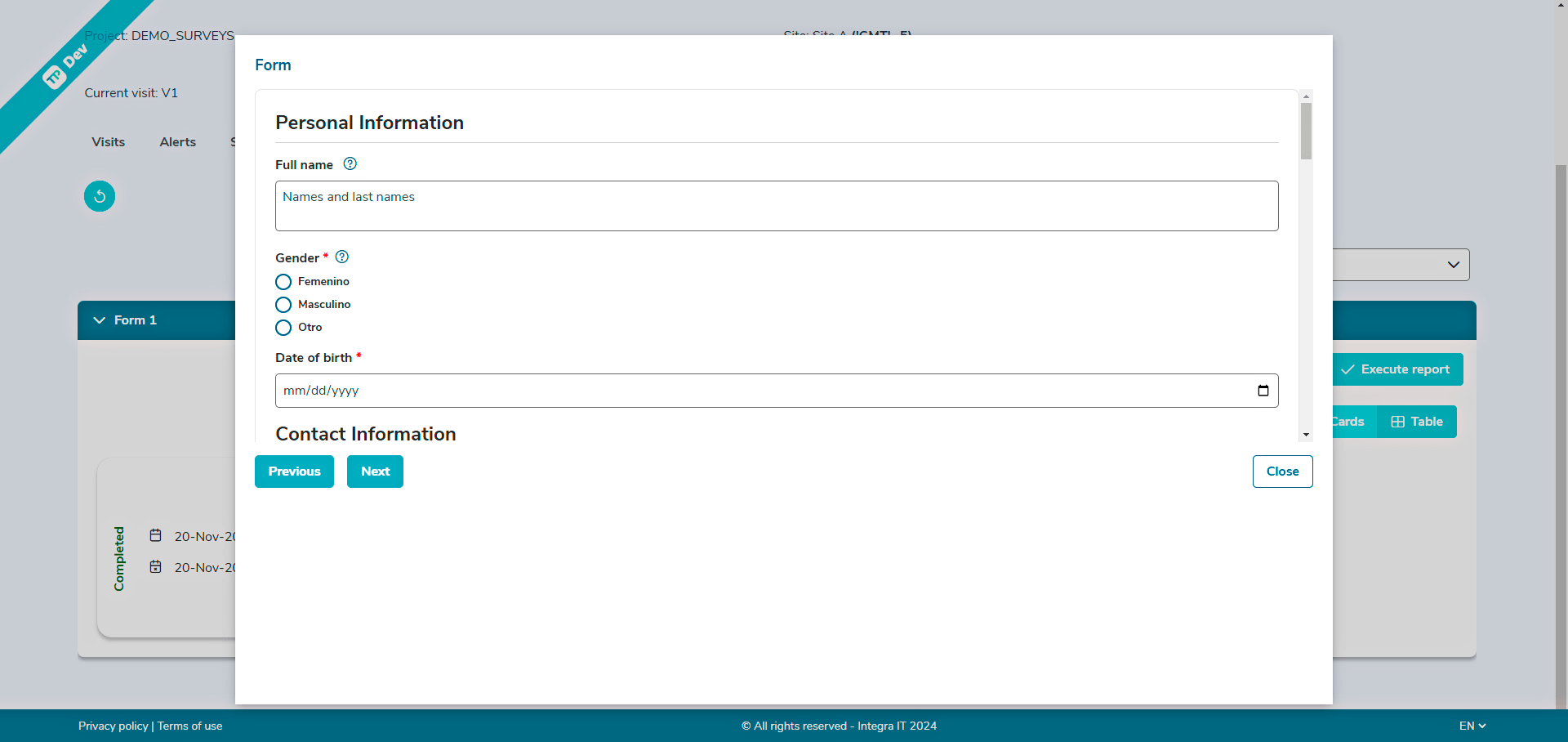
Task: Click the circular refresh icon button
Action: pyautogui.click(x=100, y=196)
